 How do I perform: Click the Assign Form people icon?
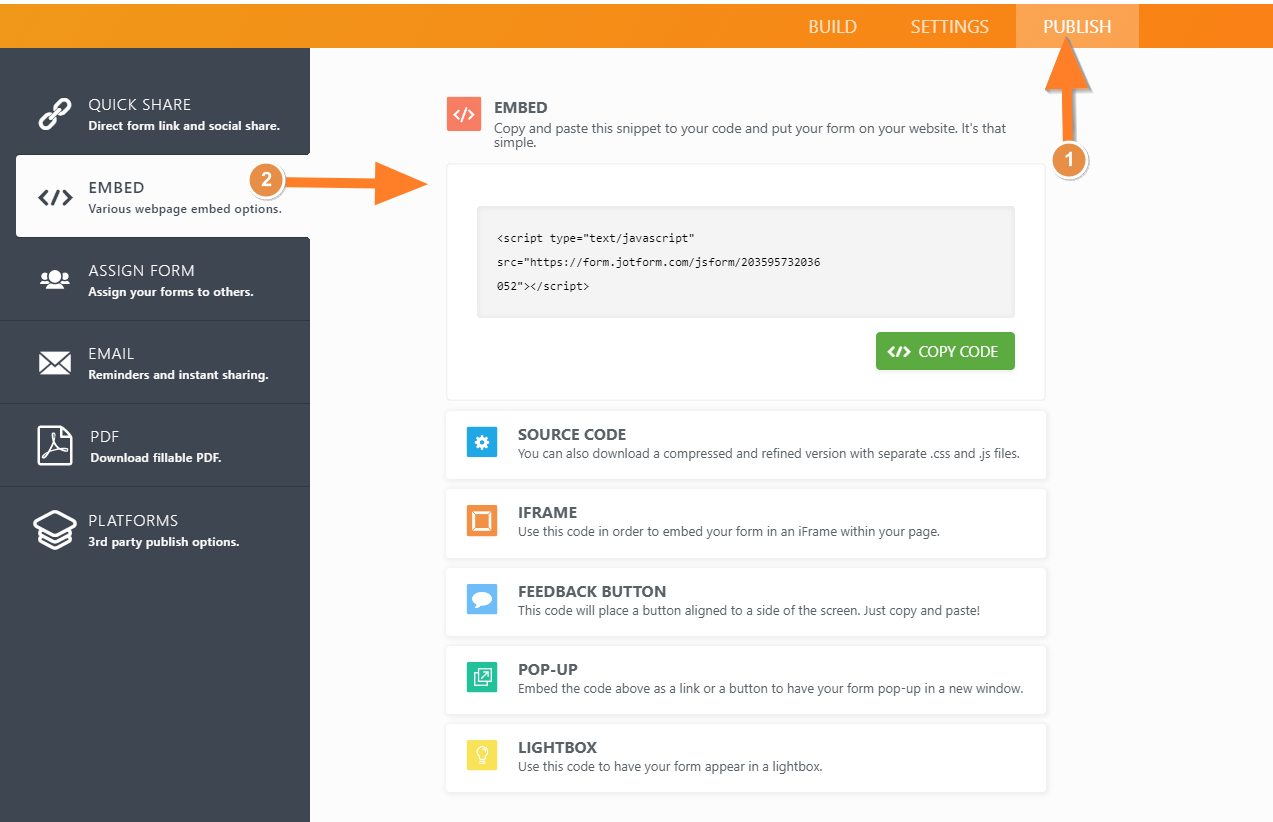55,280
